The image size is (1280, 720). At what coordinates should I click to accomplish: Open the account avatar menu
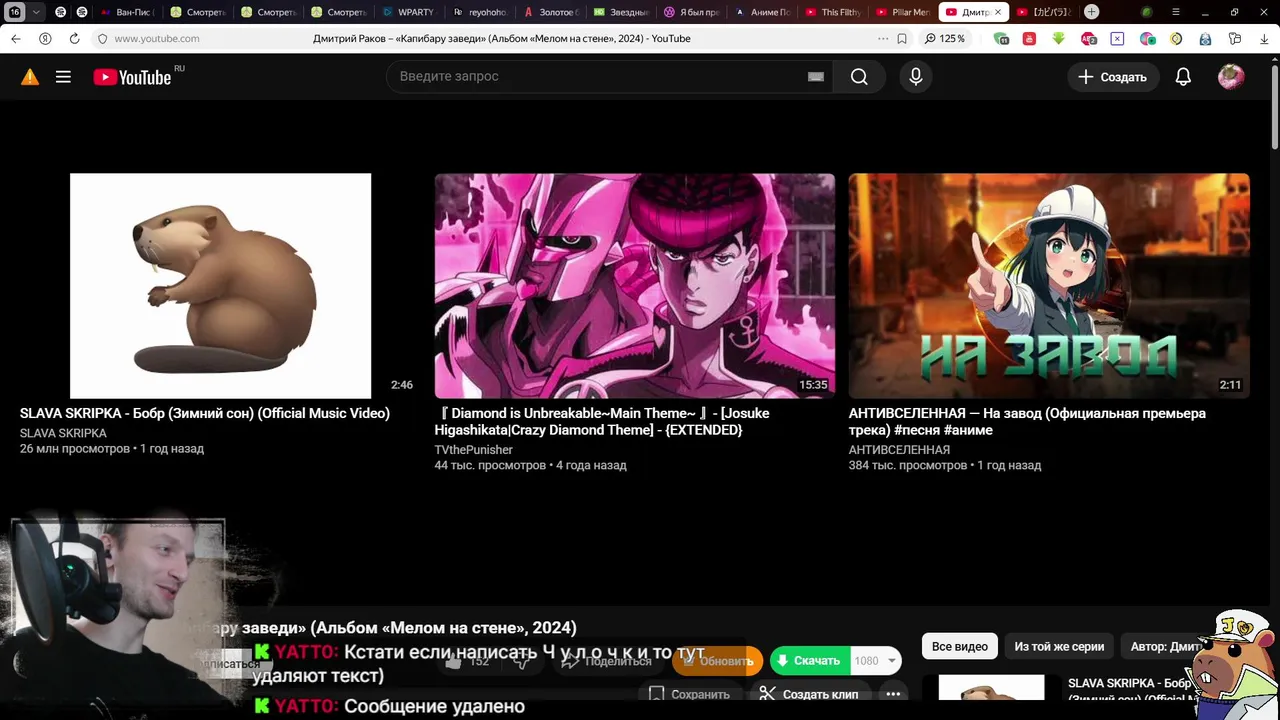pos(1231,77)
